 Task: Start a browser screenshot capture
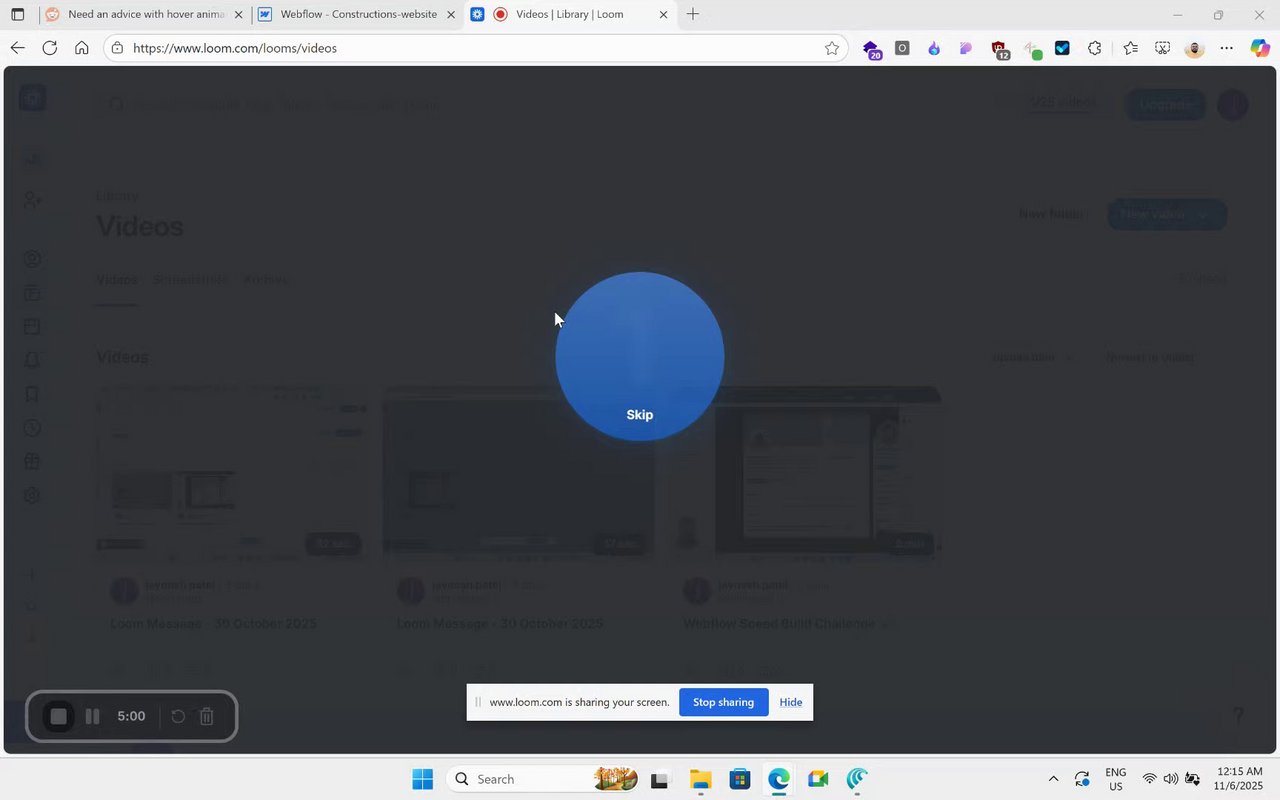1162,48
